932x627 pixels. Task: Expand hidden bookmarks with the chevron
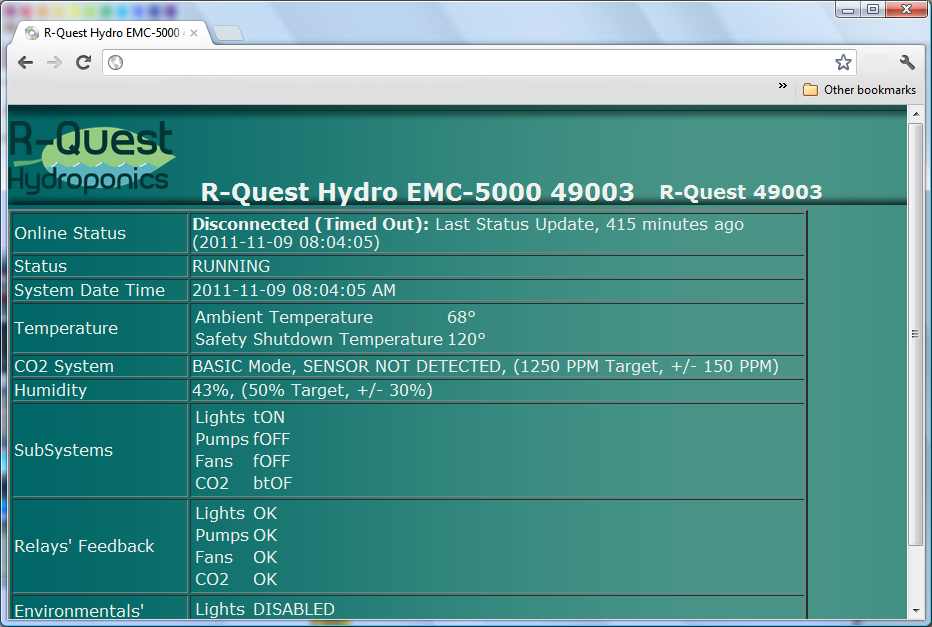[783, 86]
